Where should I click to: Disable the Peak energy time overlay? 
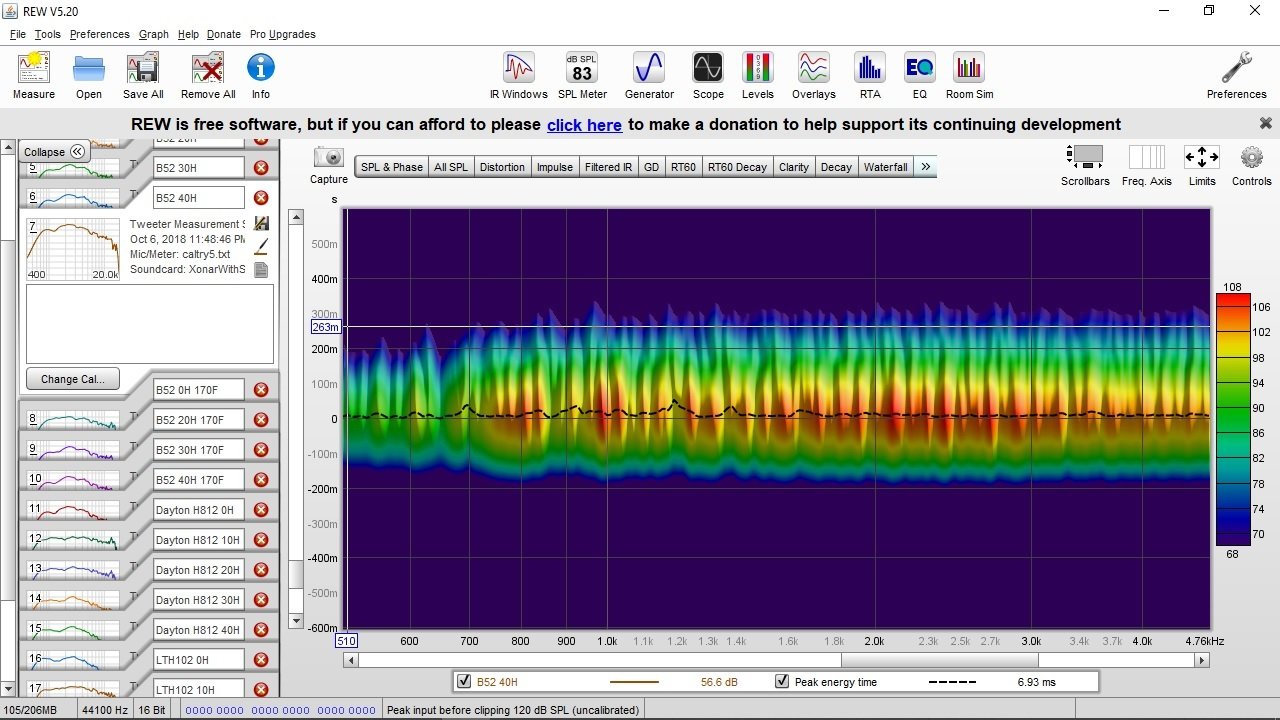tap(782, 681)
